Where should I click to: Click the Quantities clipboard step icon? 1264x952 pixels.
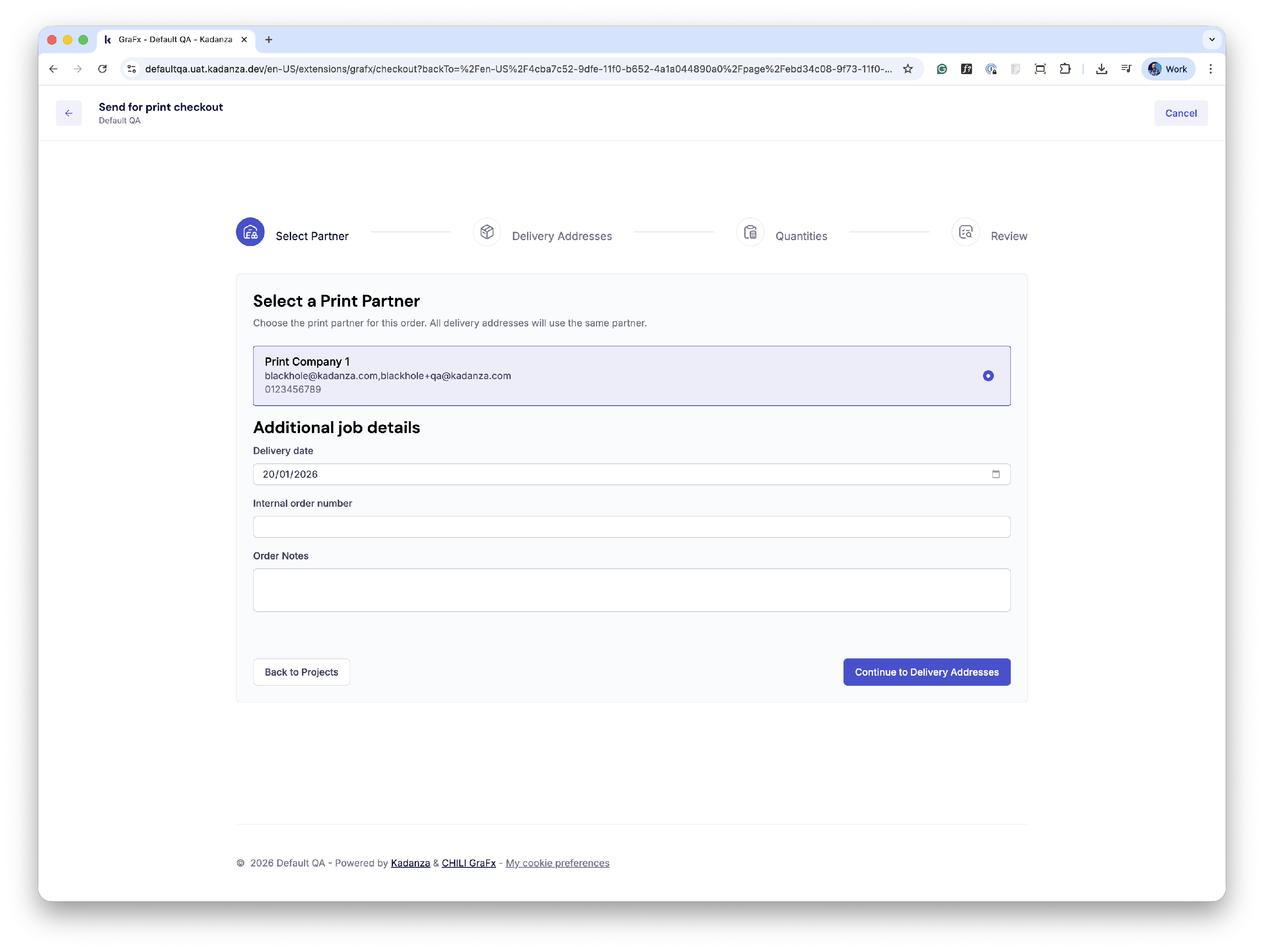(x=750, y=232)
